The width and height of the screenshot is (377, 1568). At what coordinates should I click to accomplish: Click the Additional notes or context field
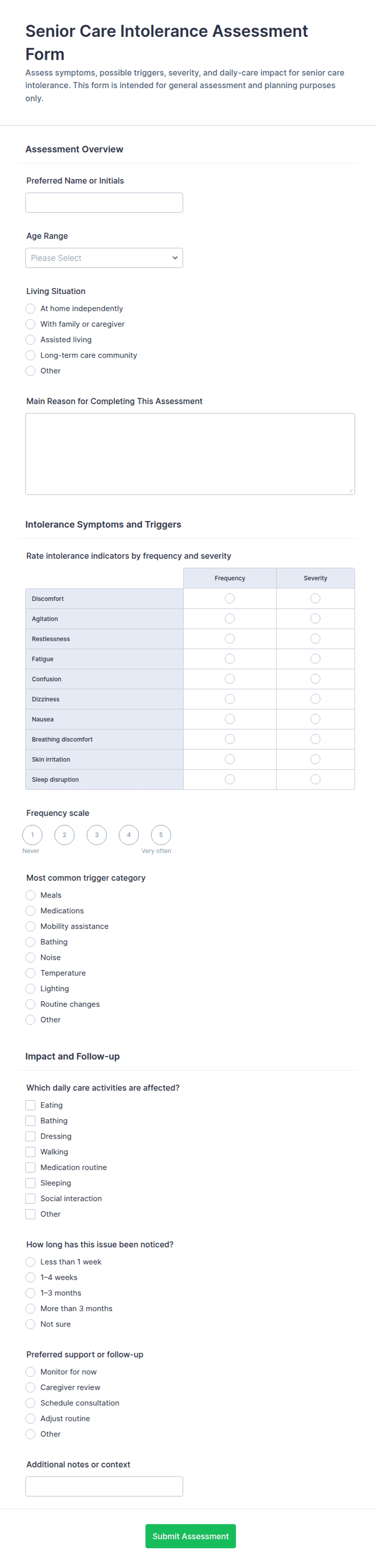coord(104,1487)
